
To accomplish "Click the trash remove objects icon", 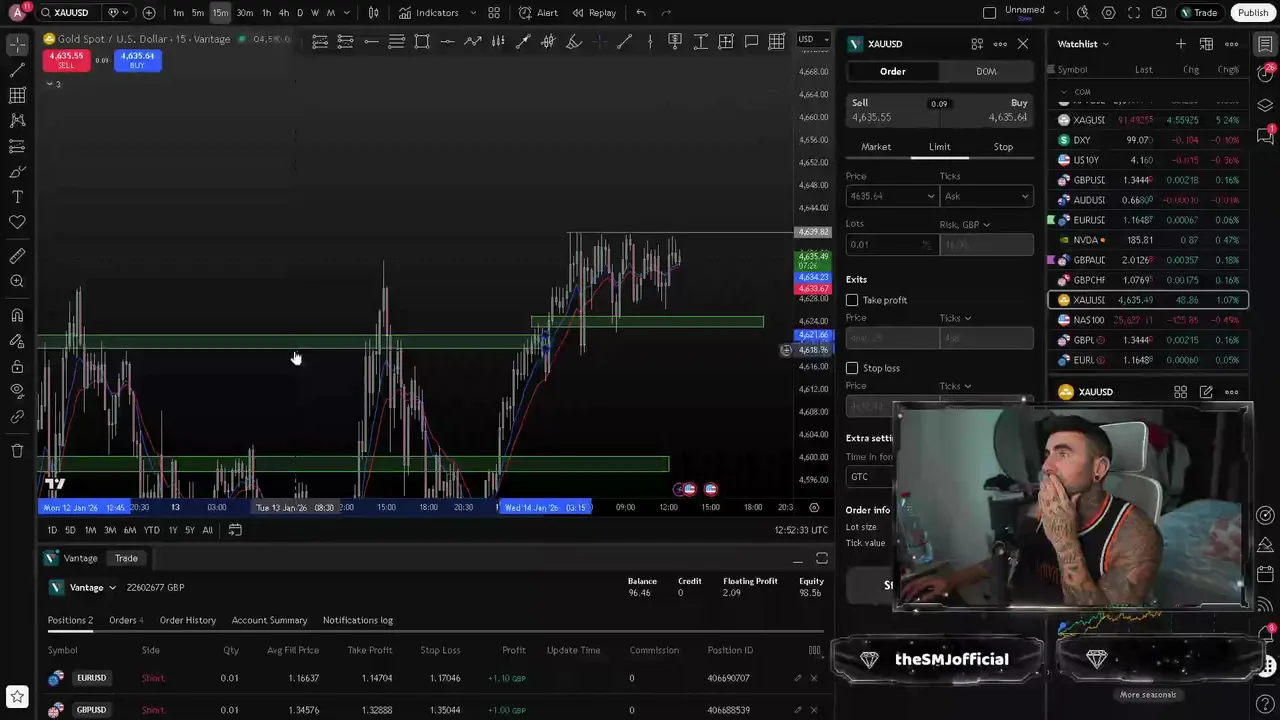I will (17, 451).
